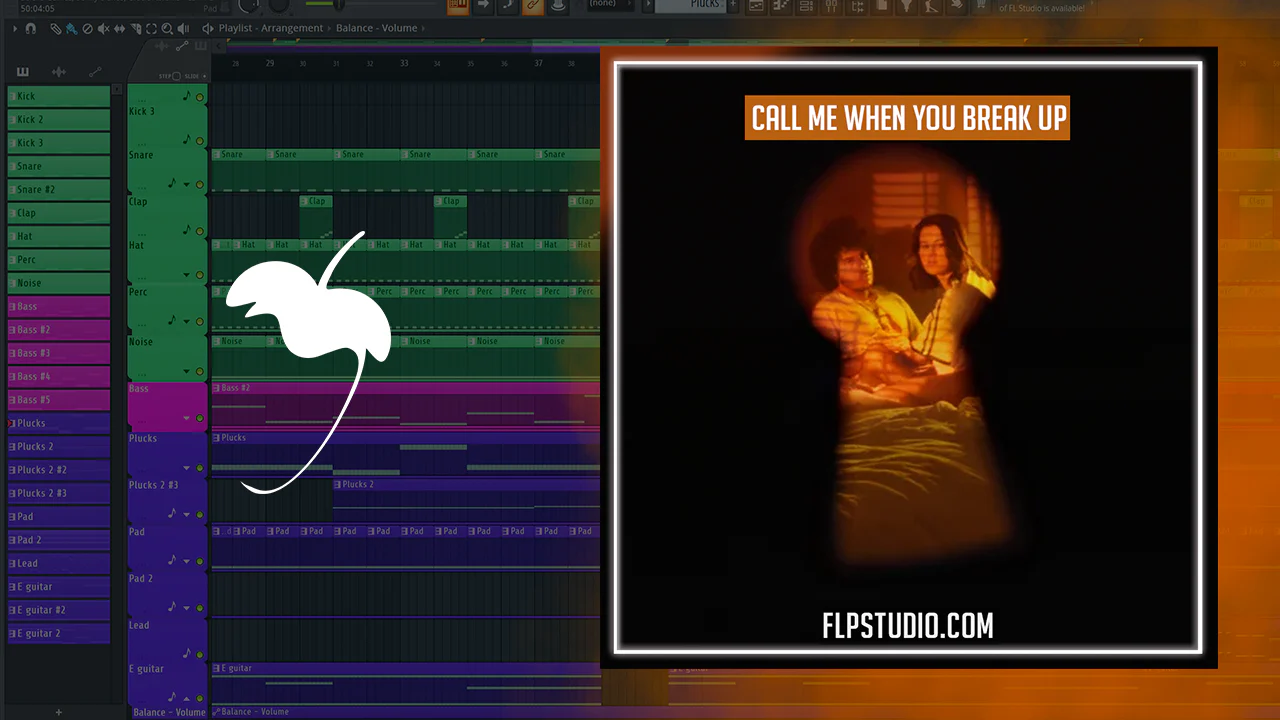Click the note icon on Kick 3 track
The image size is (1280, 720).
tap(187, 140)
